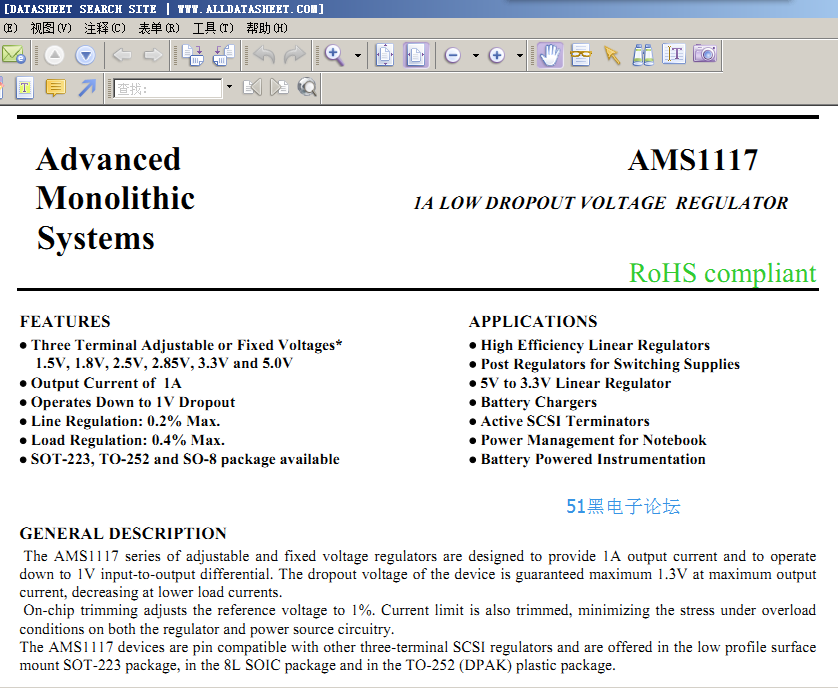Click the grey forward arrow in toolbar

coord(153,55)
